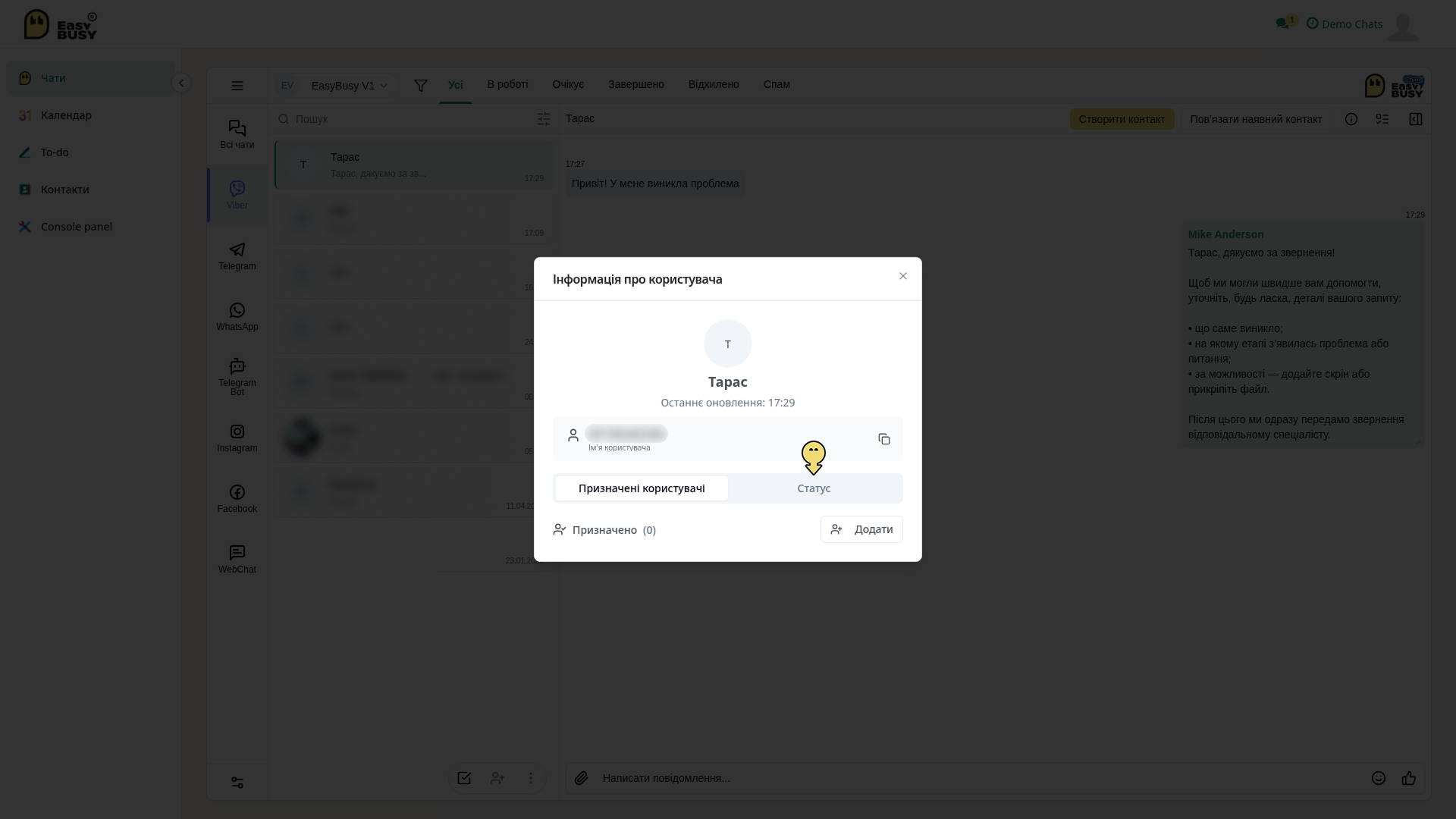This screenshot has width=1456, height=819.
Task: Open Instagram channel in sidebar
Action: pos(237,438)
